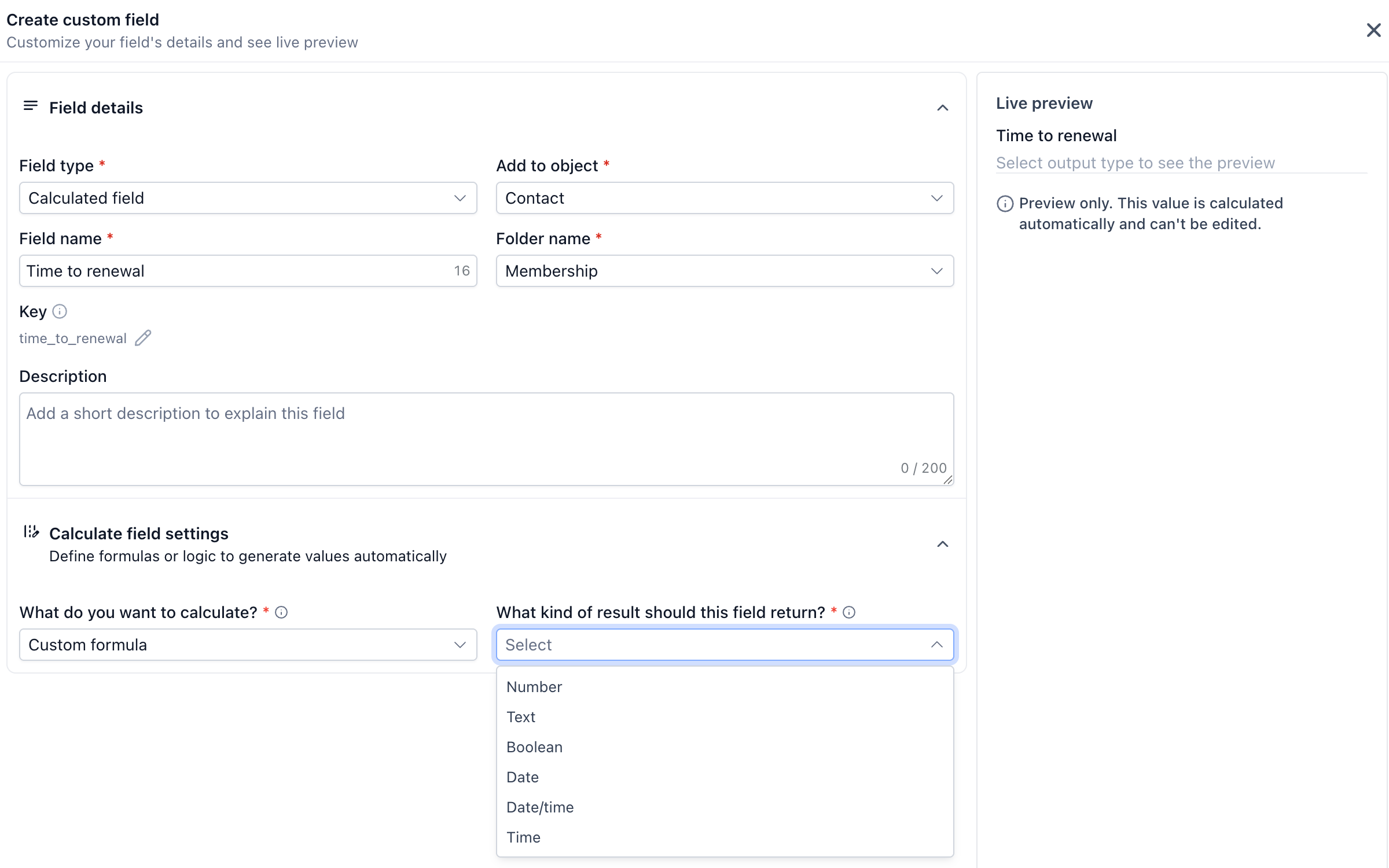Click the time_to_renewal key text
Viewport: 1389px width, 868px height.
click(73, 339)
